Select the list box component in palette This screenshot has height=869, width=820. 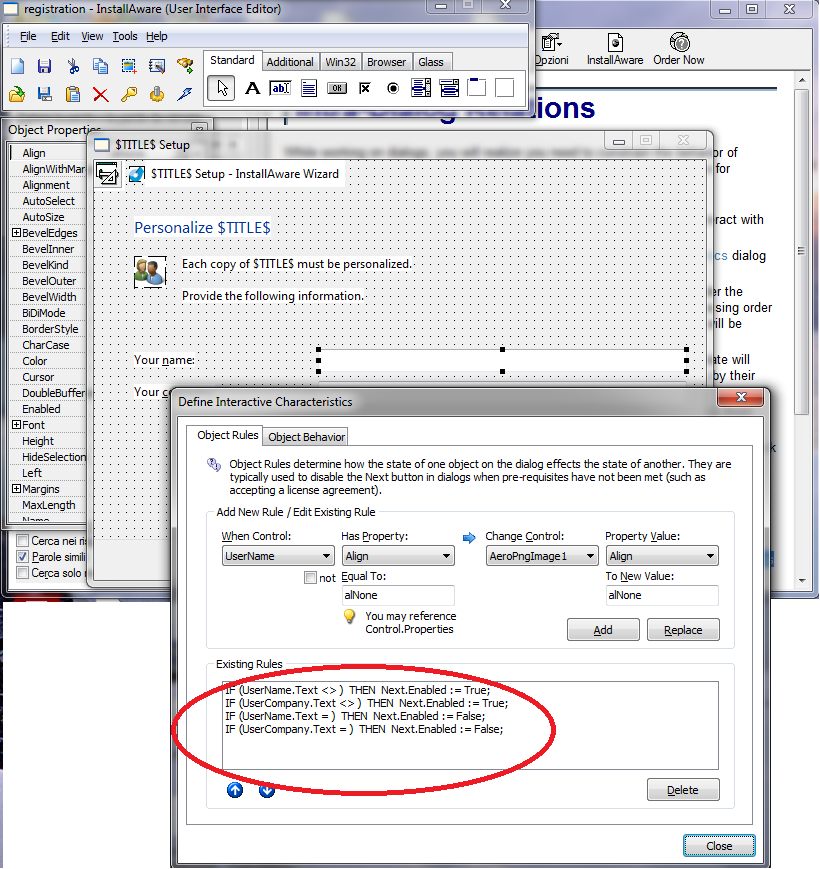coord(421,88)
